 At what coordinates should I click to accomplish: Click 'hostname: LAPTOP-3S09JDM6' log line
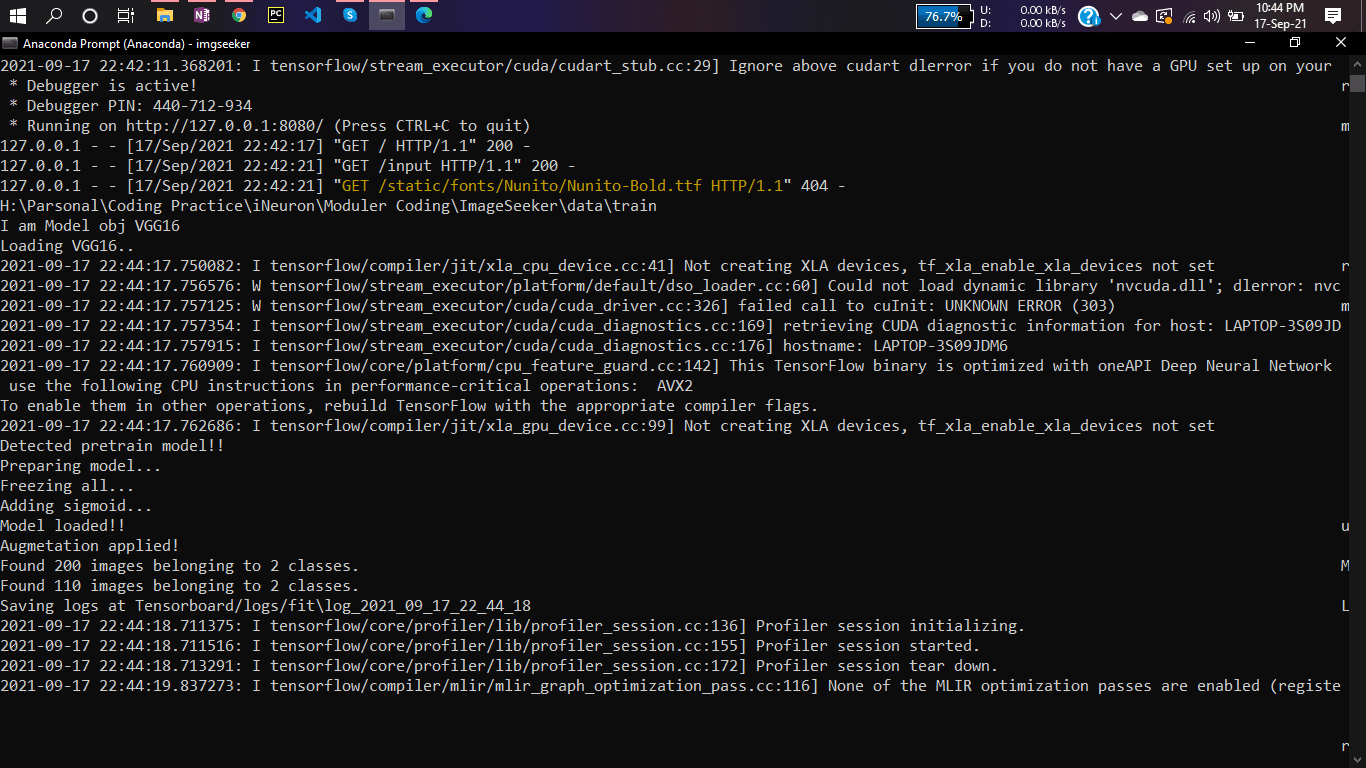coord(504,346)
